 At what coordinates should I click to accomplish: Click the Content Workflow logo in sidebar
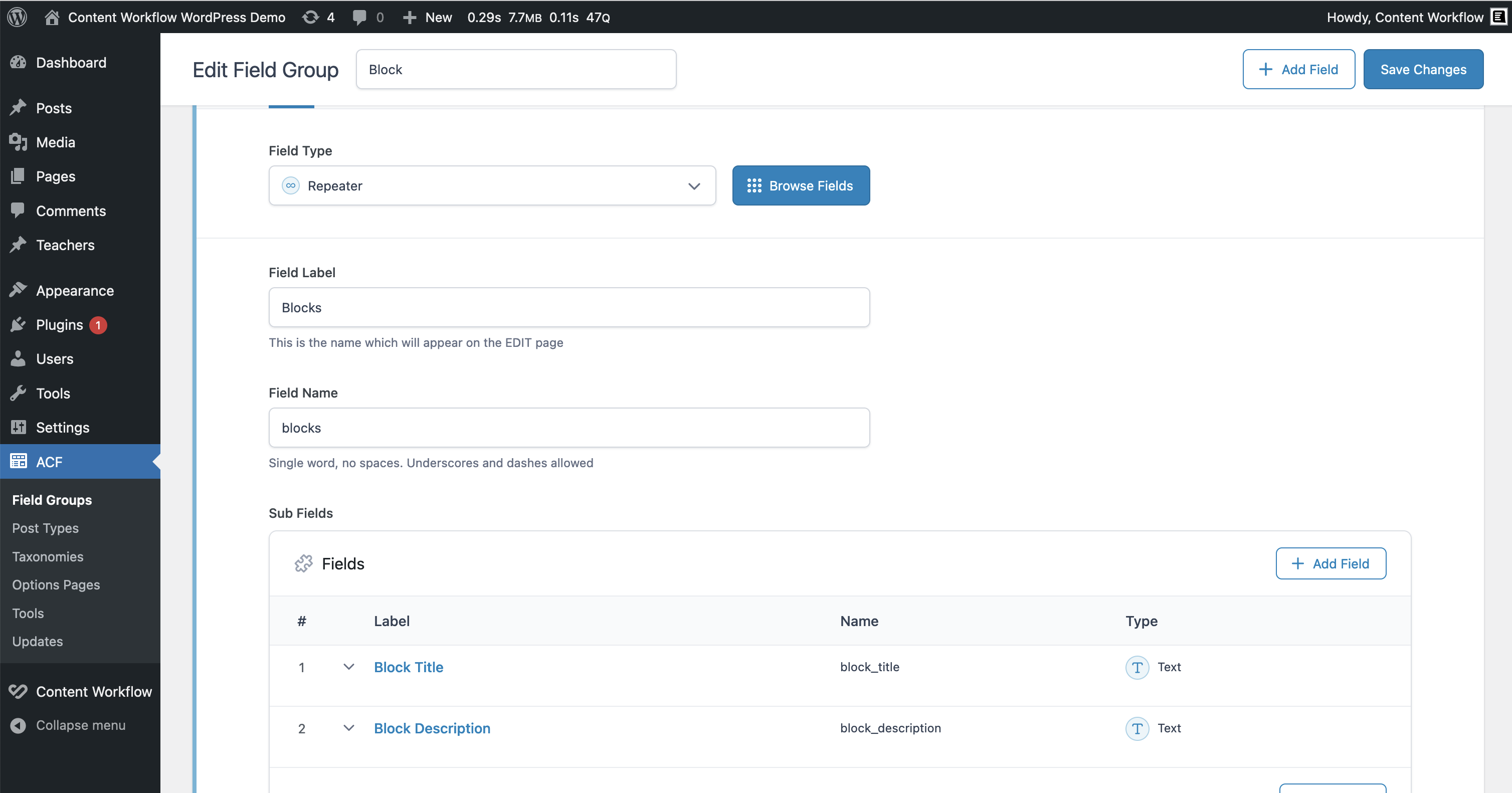coord(18,691)
